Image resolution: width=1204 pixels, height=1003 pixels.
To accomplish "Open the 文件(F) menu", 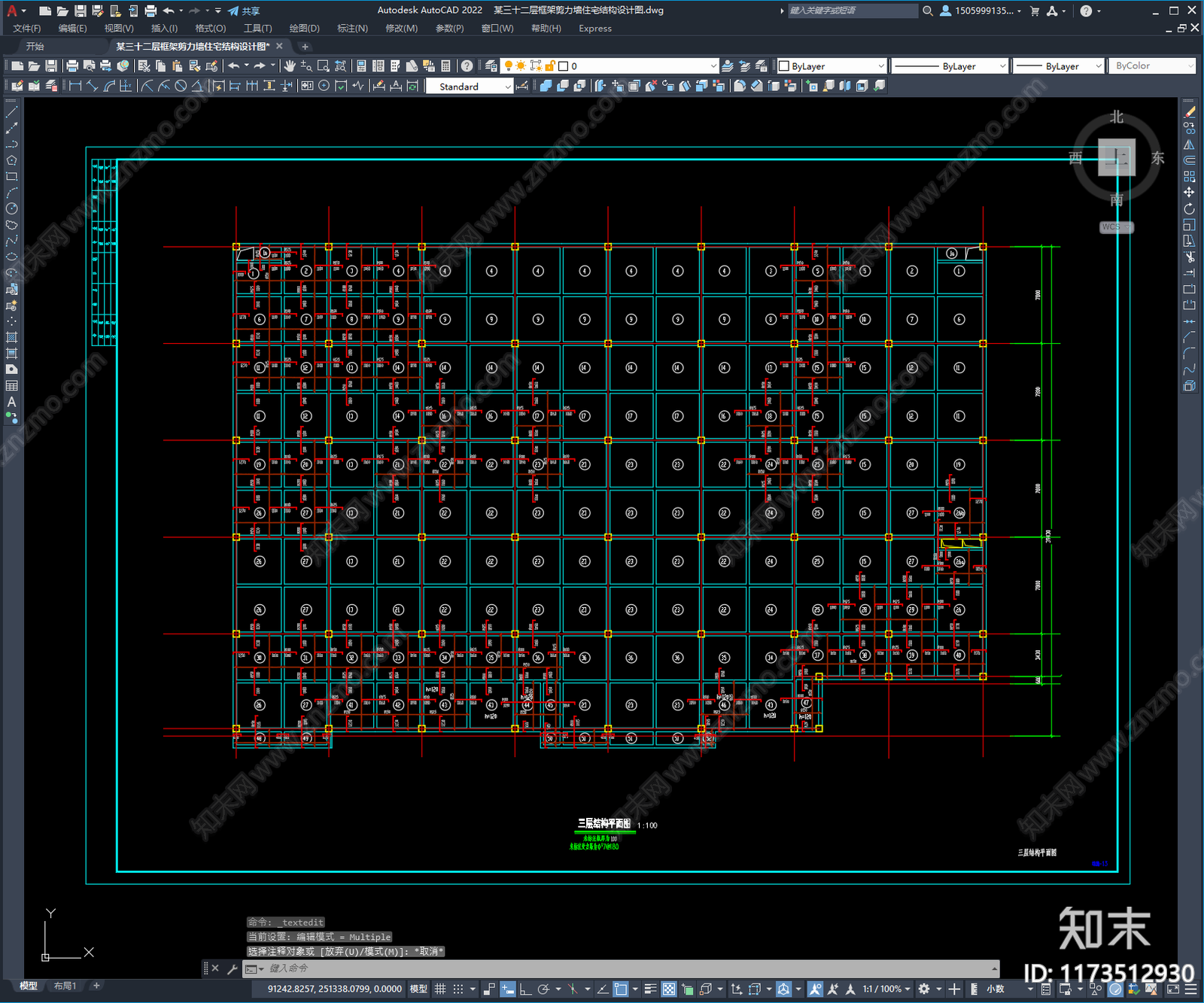I will point(27,29).
